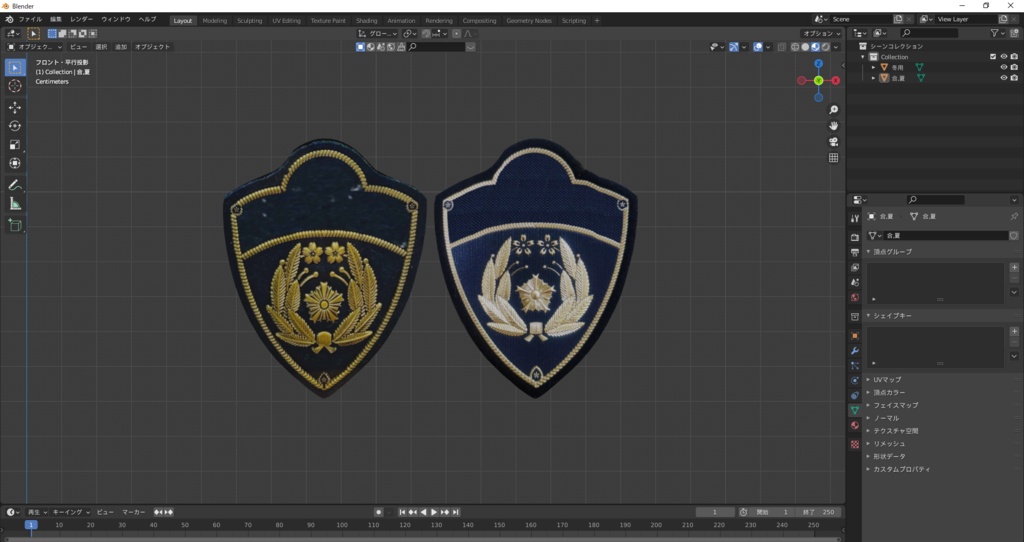Open the Render properties tab icon
The width and height of the screenshot is (1024, 542).
pyautogui.click(x=854, y=237)
